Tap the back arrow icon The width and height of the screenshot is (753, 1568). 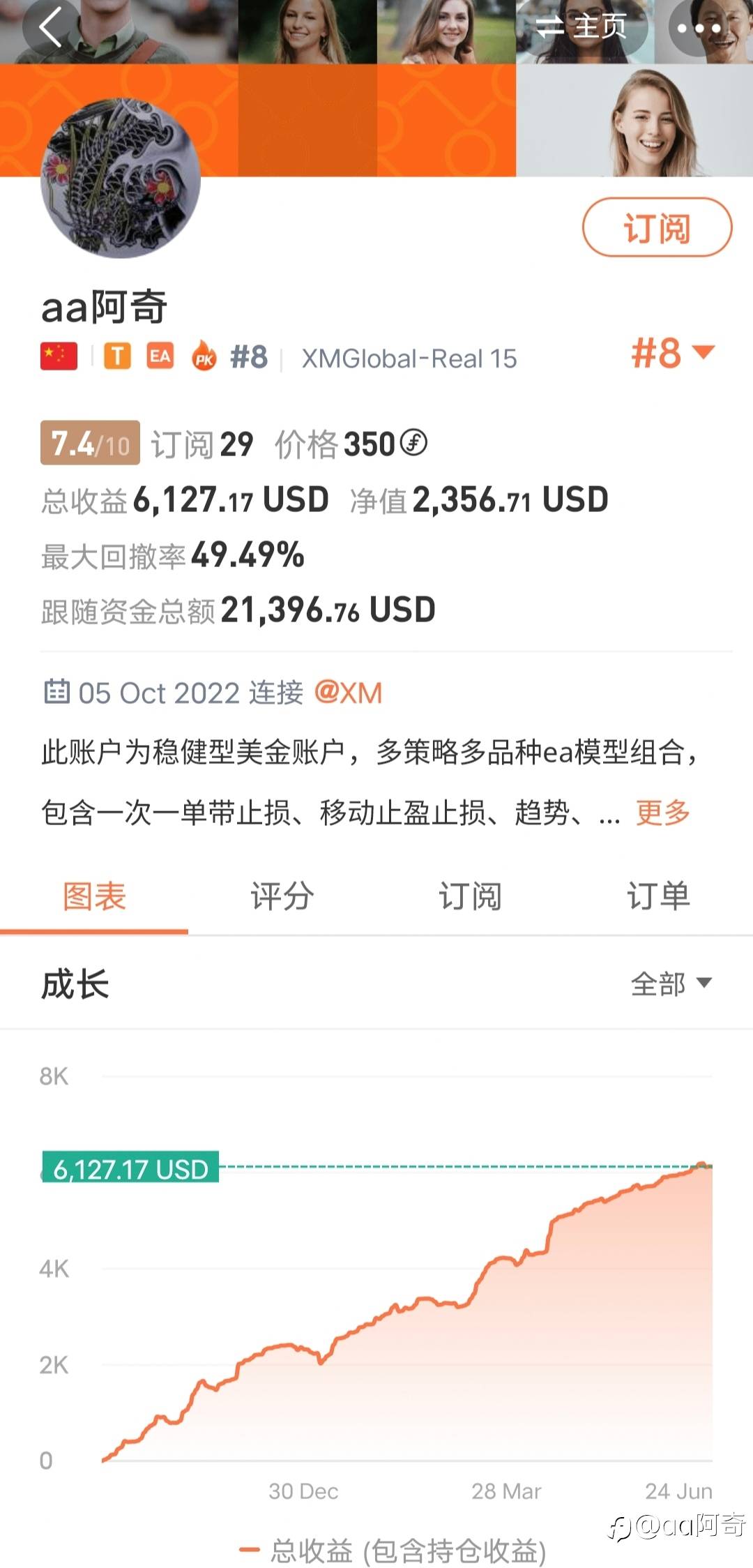(51, 27)
